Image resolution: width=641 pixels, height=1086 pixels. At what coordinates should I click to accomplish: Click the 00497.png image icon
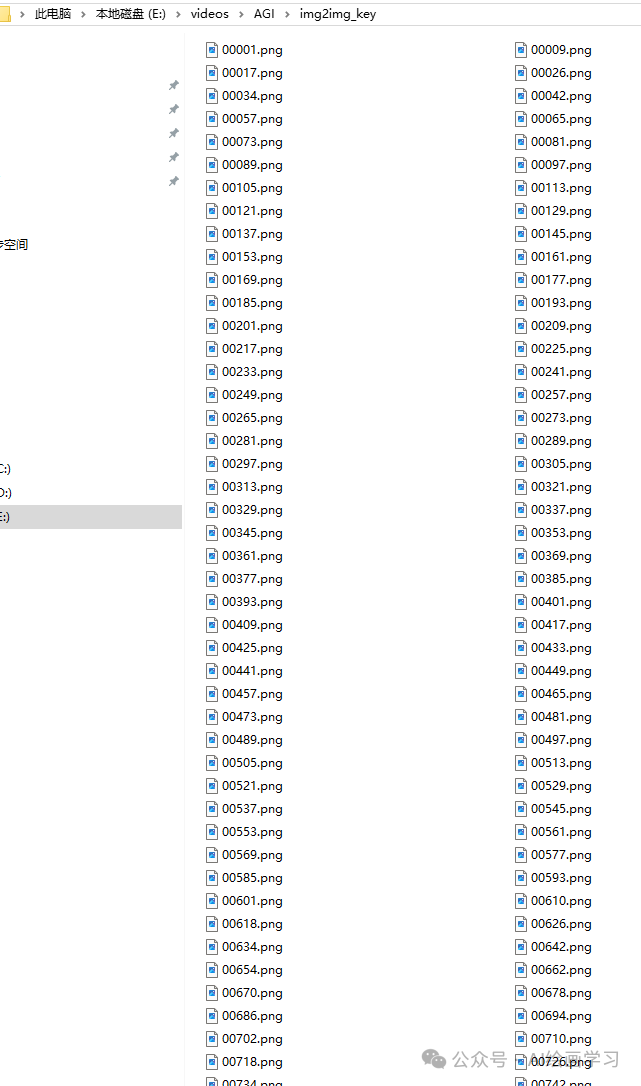pos(521,740)
